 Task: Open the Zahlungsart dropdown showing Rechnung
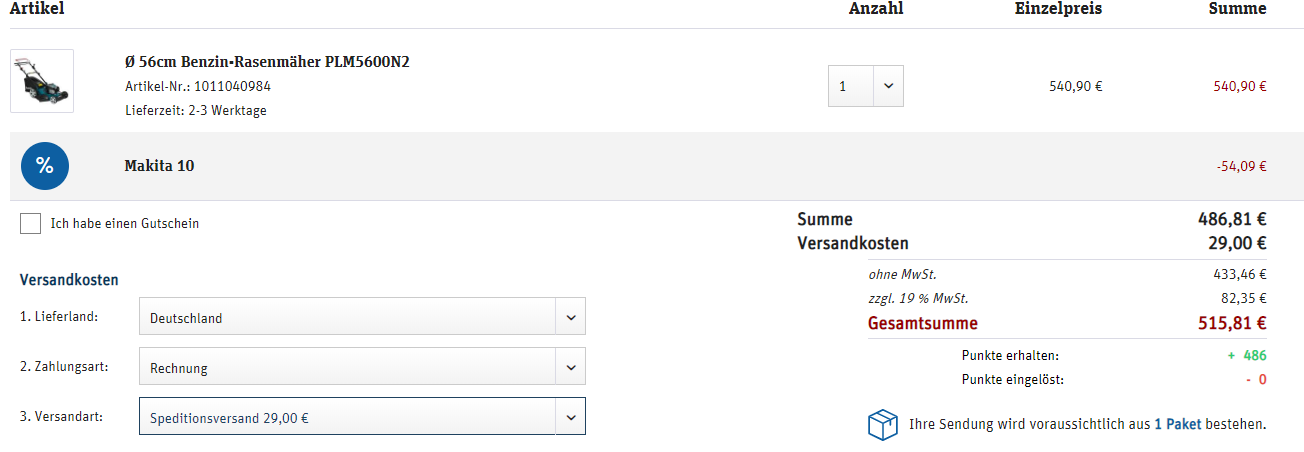click(x=362, y=367)
